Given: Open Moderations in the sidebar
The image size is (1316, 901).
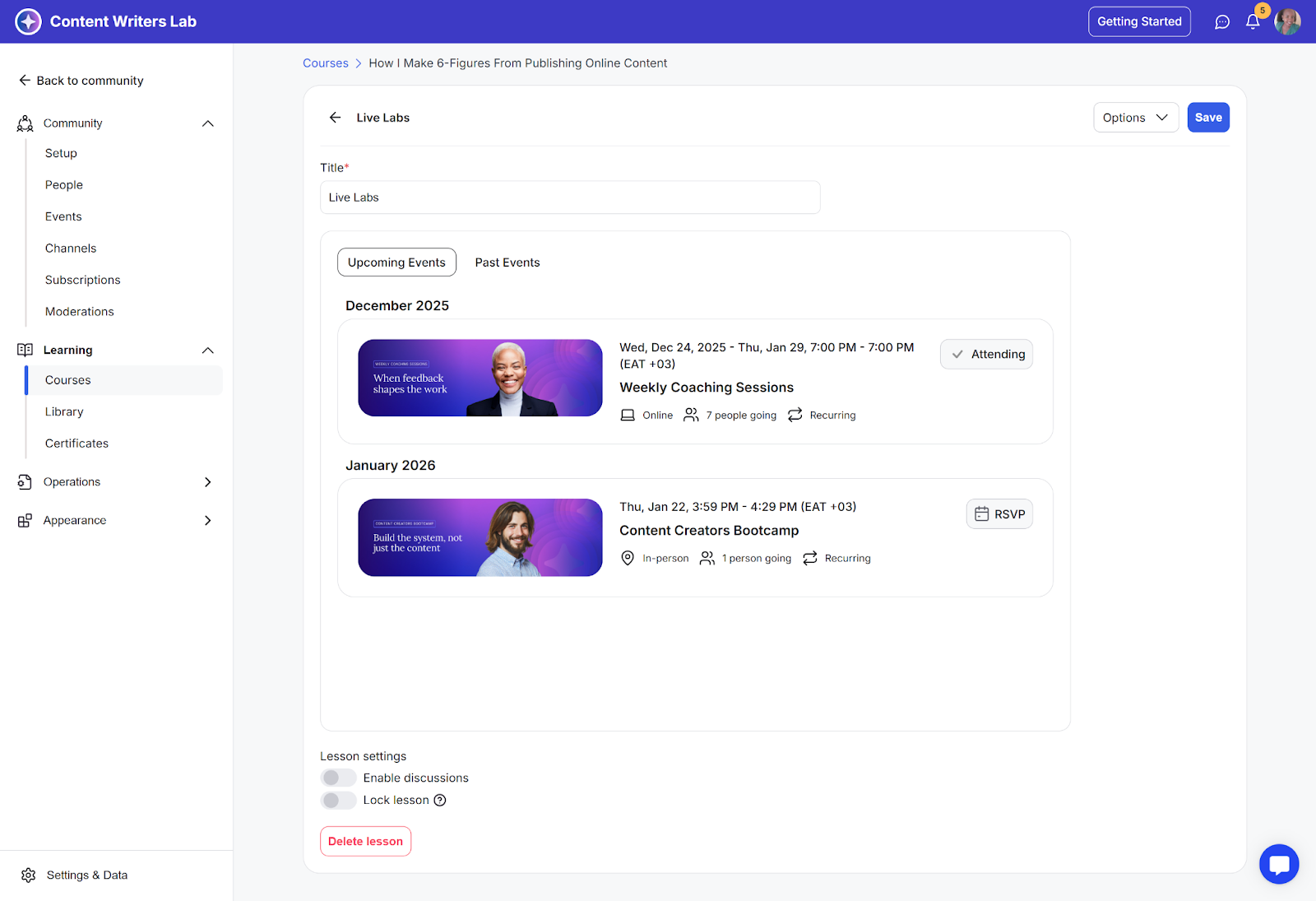Looking at the screenshot, I should [x=80, y=312].
